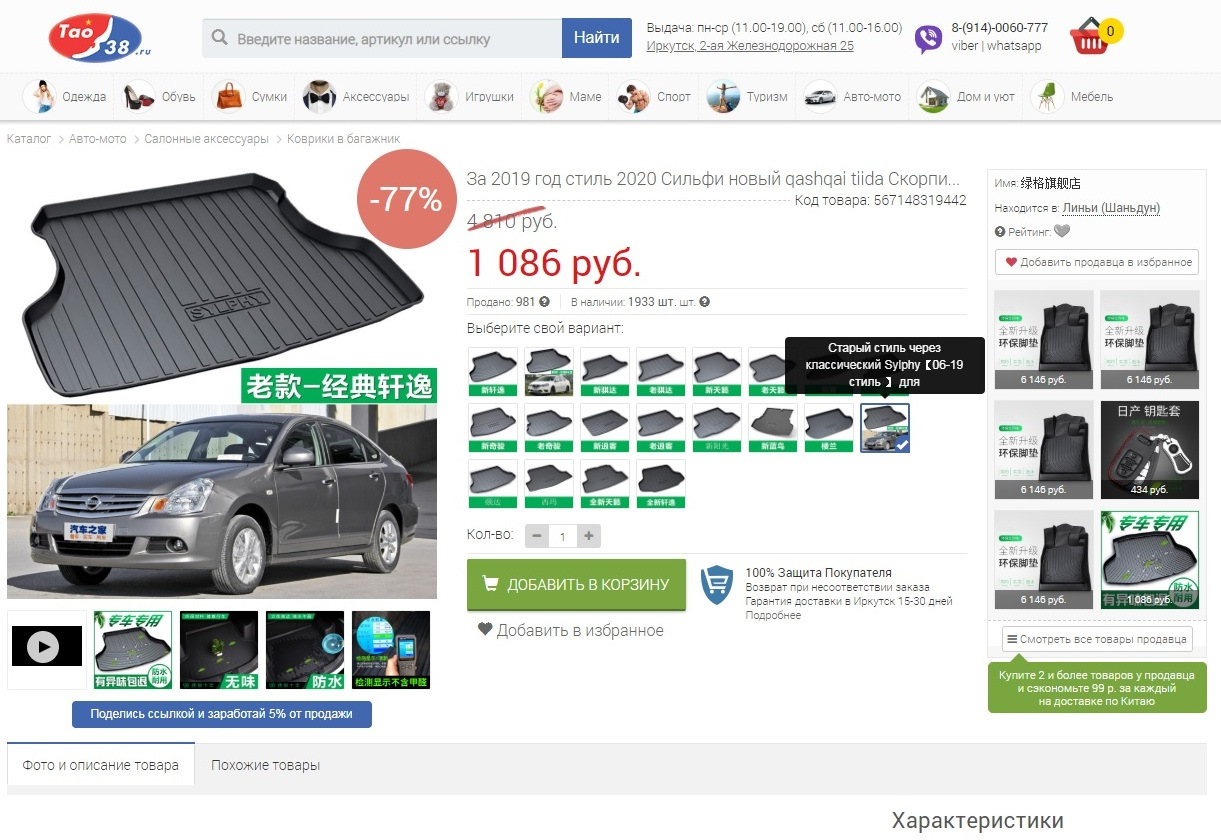
Task: Click the search magnifier icon
Action: point(221,39)
